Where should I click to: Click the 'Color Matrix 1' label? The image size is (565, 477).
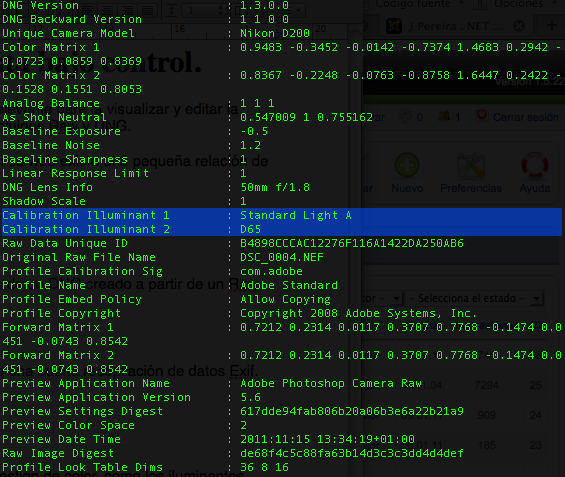click(51, 47)
